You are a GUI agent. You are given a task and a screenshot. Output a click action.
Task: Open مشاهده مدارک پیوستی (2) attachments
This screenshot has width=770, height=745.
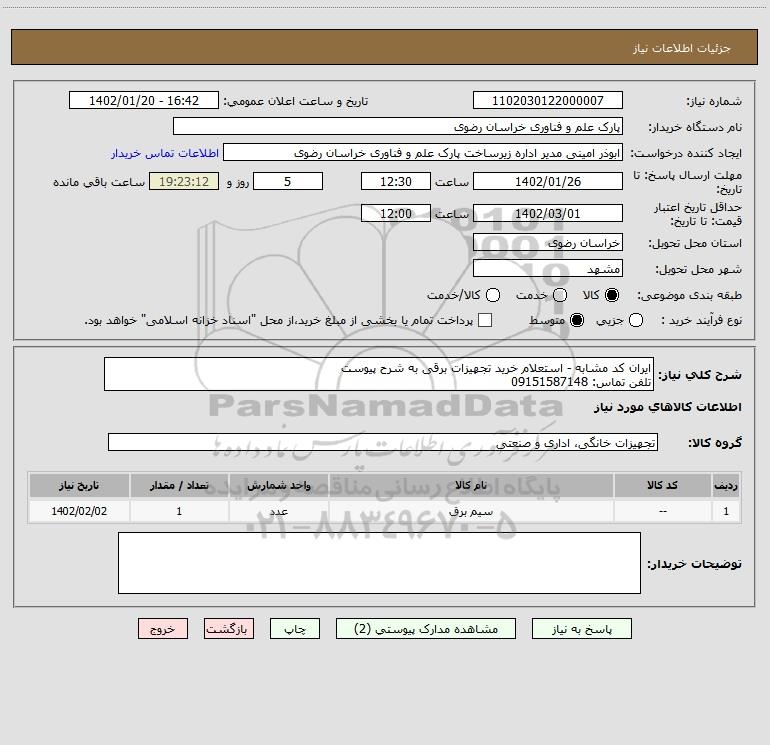(x=426, y=629)
